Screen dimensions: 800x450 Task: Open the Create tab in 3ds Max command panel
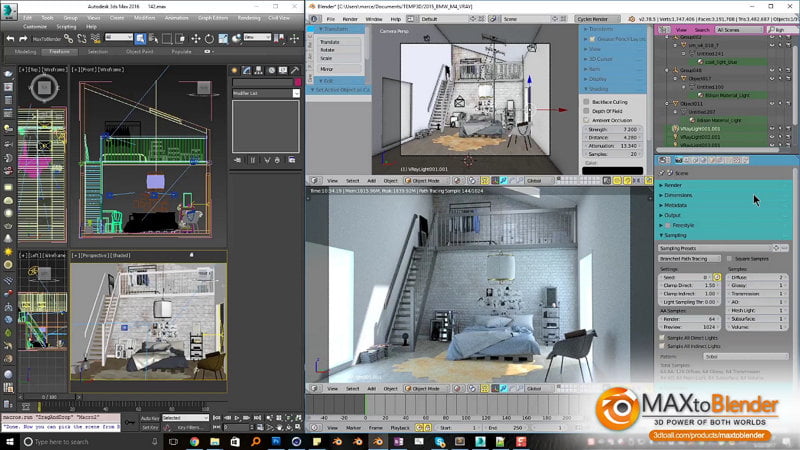234,70
